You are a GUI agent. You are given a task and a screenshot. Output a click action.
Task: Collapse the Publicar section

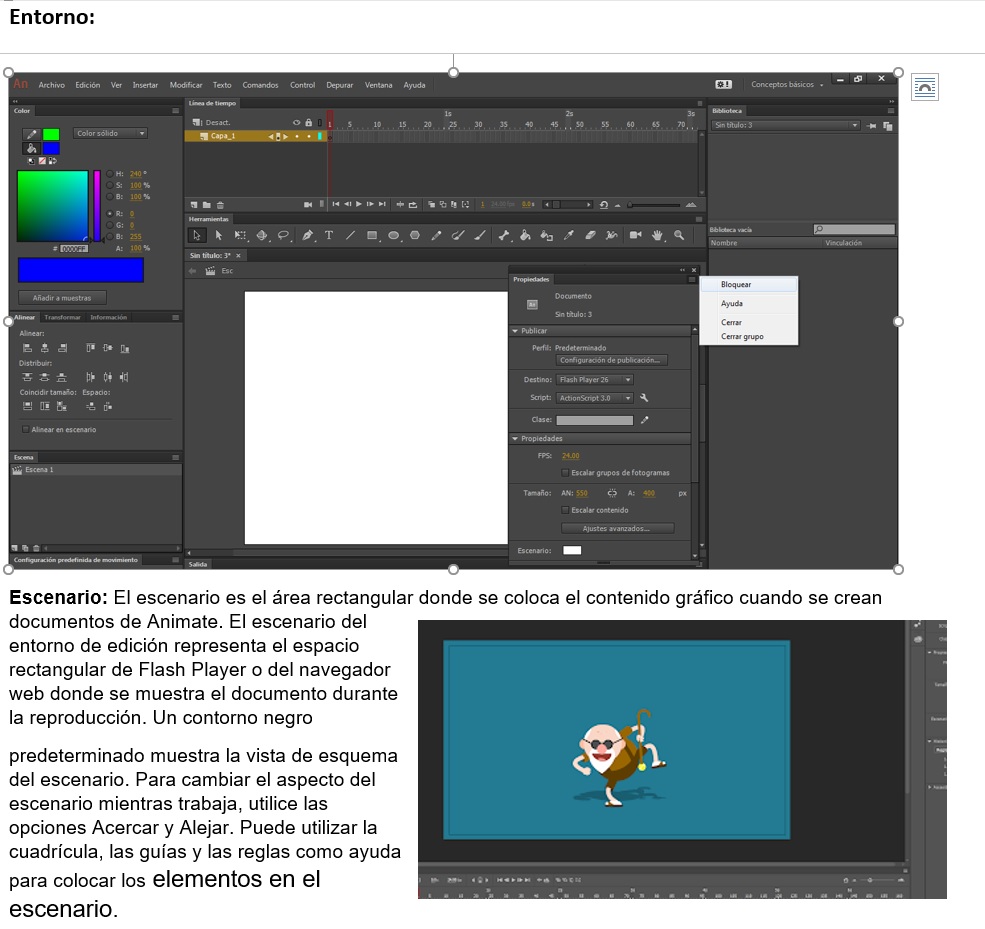515,330
